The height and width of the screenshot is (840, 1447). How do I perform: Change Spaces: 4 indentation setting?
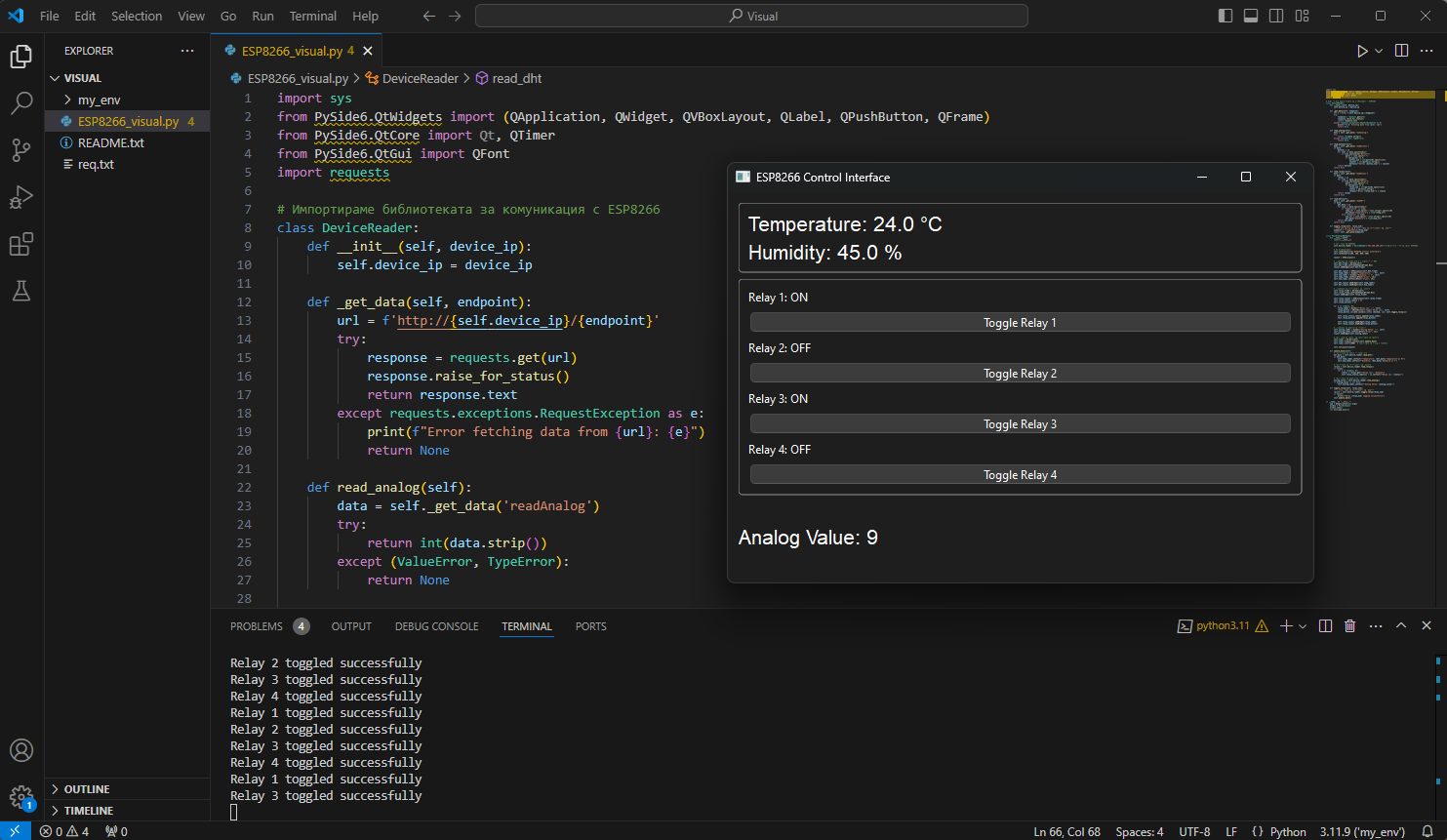click(x=1140, y=831)
